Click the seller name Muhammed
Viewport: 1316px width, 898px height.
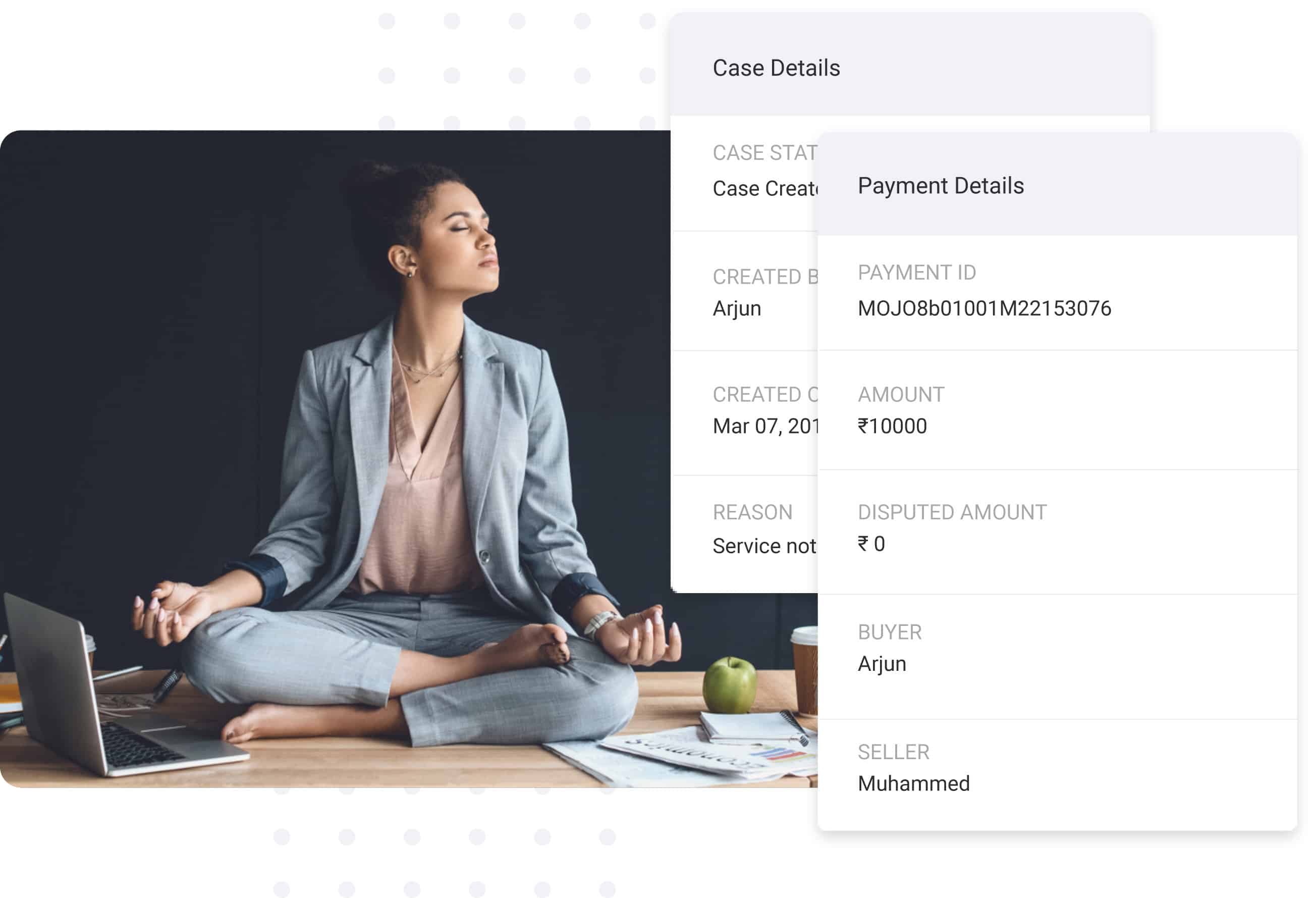click(913, 784)
